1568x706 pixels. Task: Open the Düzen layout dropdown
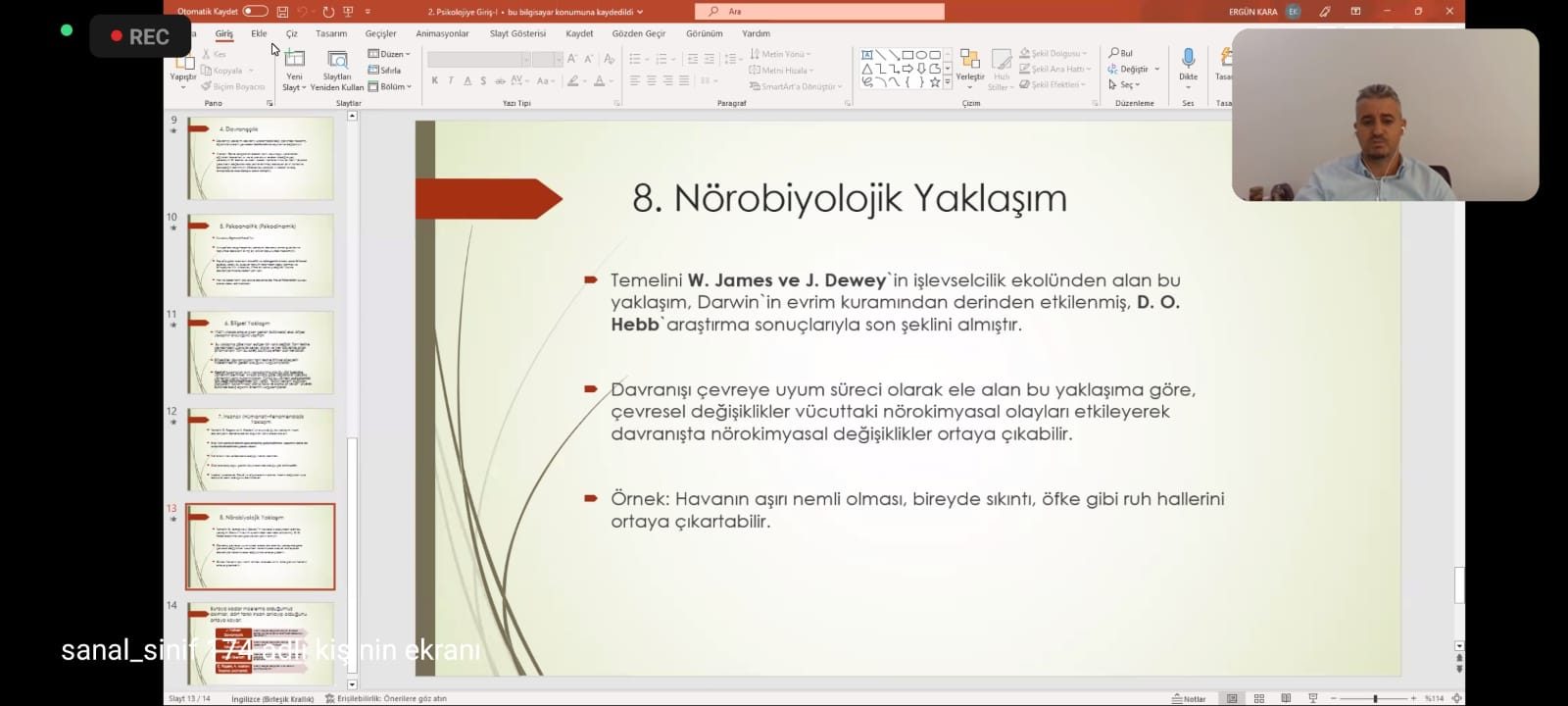pos(389,54)
